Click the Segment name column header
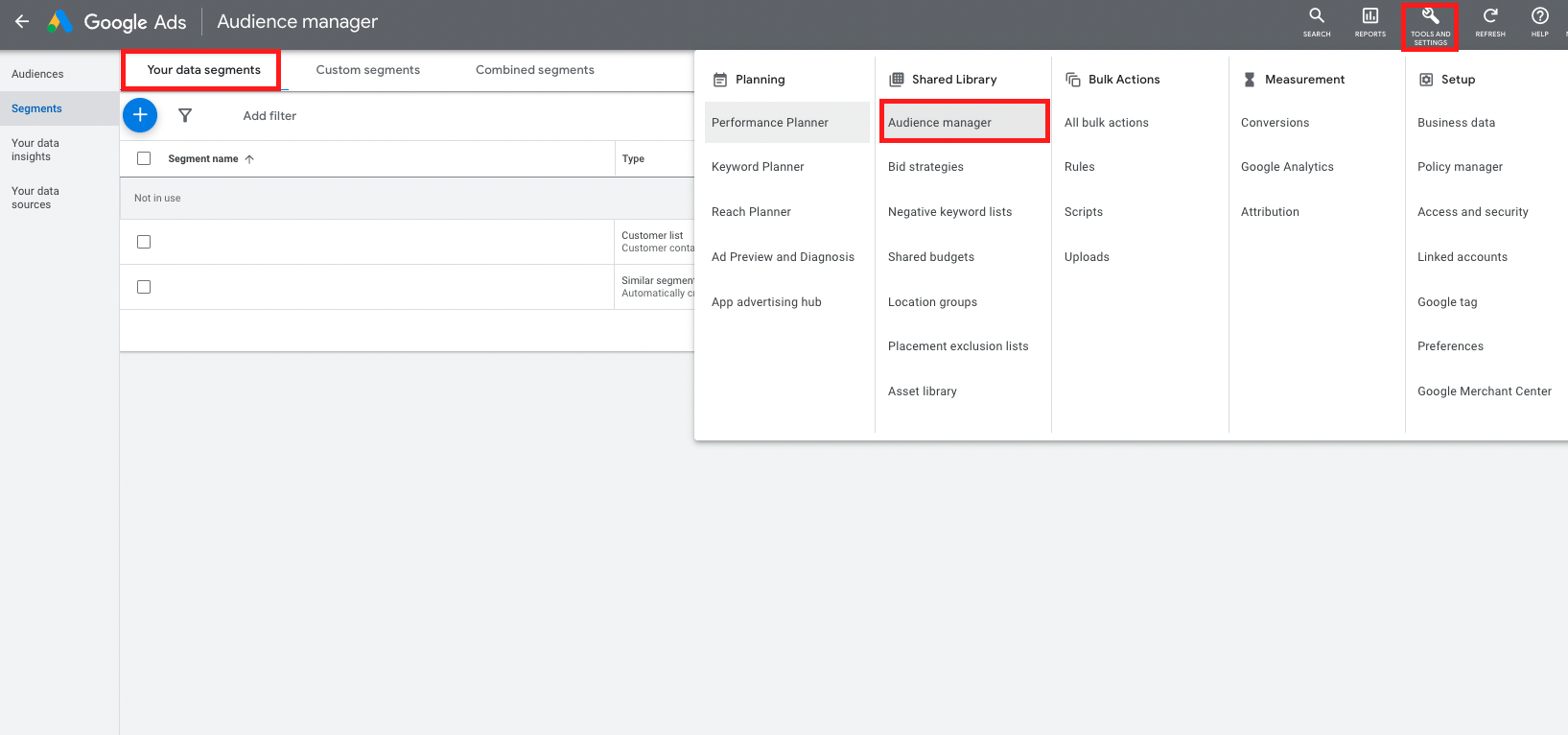 click(202, 159)
